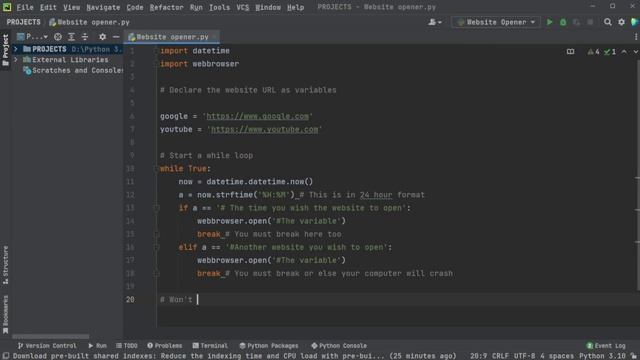The image size is (640, 360).
Task: Expand the PROJECTS folder node
Action: coord(16,49)
